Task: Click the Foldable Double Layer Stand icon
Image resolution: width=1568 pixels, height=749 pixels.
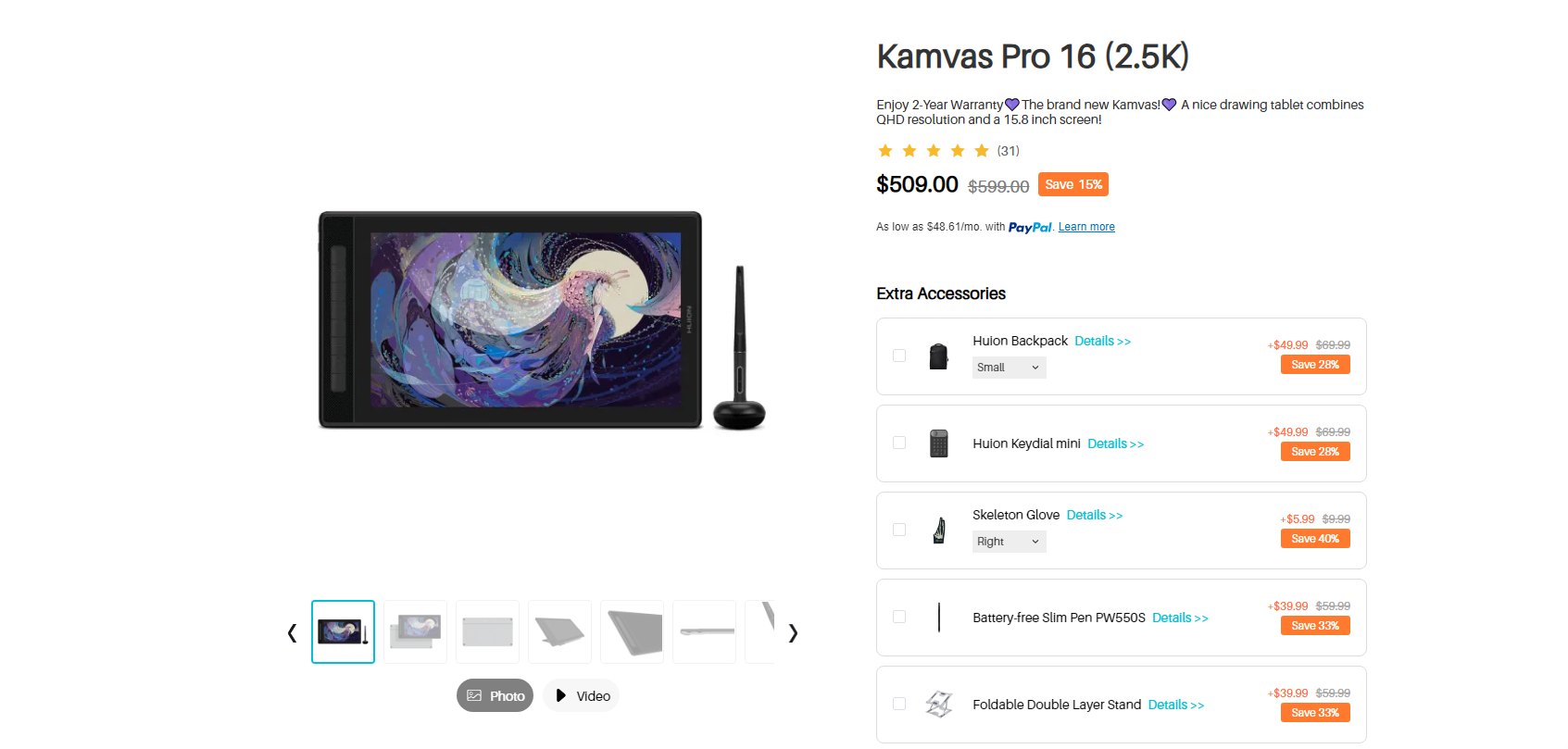Action: point(938,705)
